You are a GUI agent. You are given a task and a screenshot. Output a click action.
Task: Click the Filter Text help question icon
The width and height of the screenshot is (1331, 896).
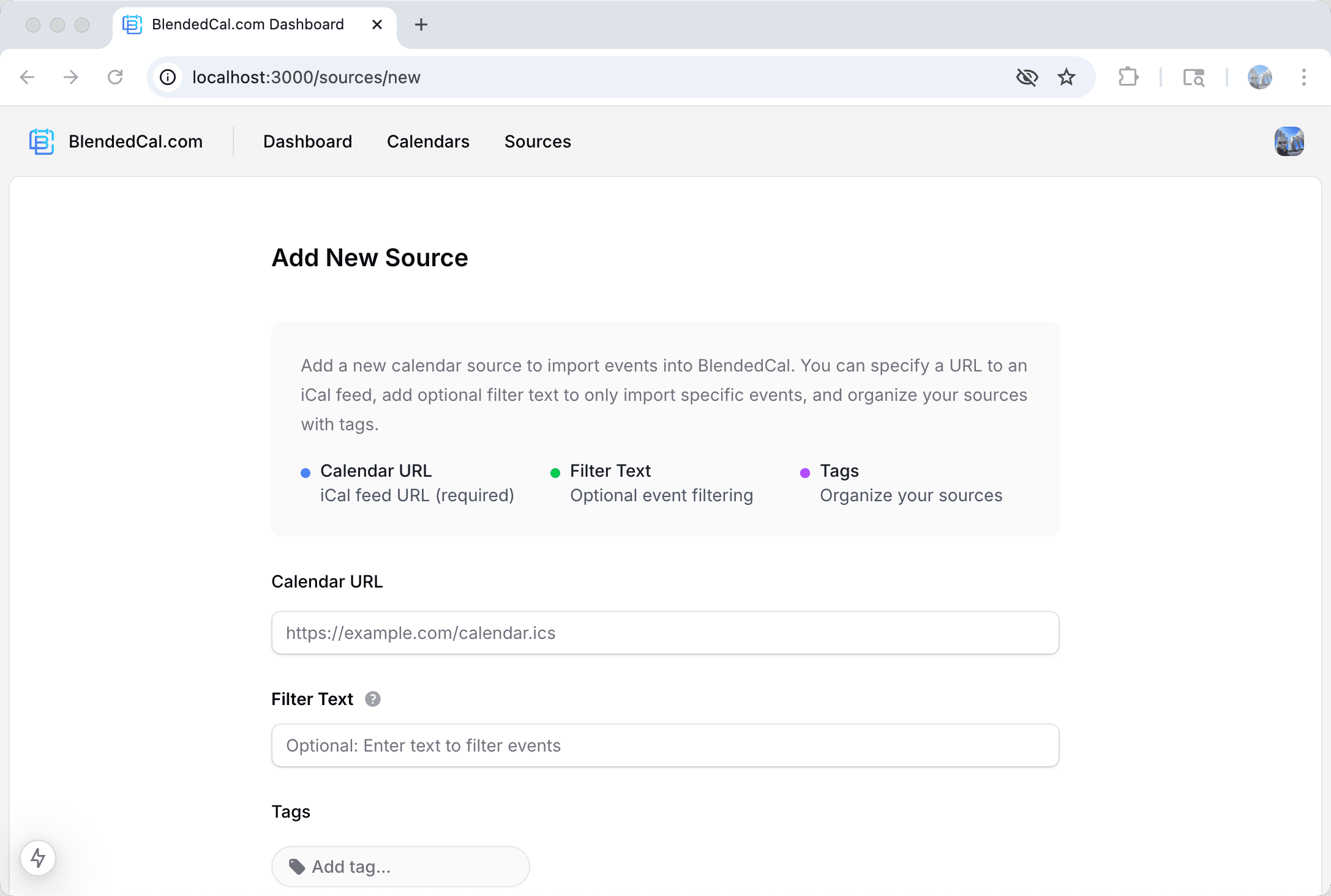click(x=372, y=699)
